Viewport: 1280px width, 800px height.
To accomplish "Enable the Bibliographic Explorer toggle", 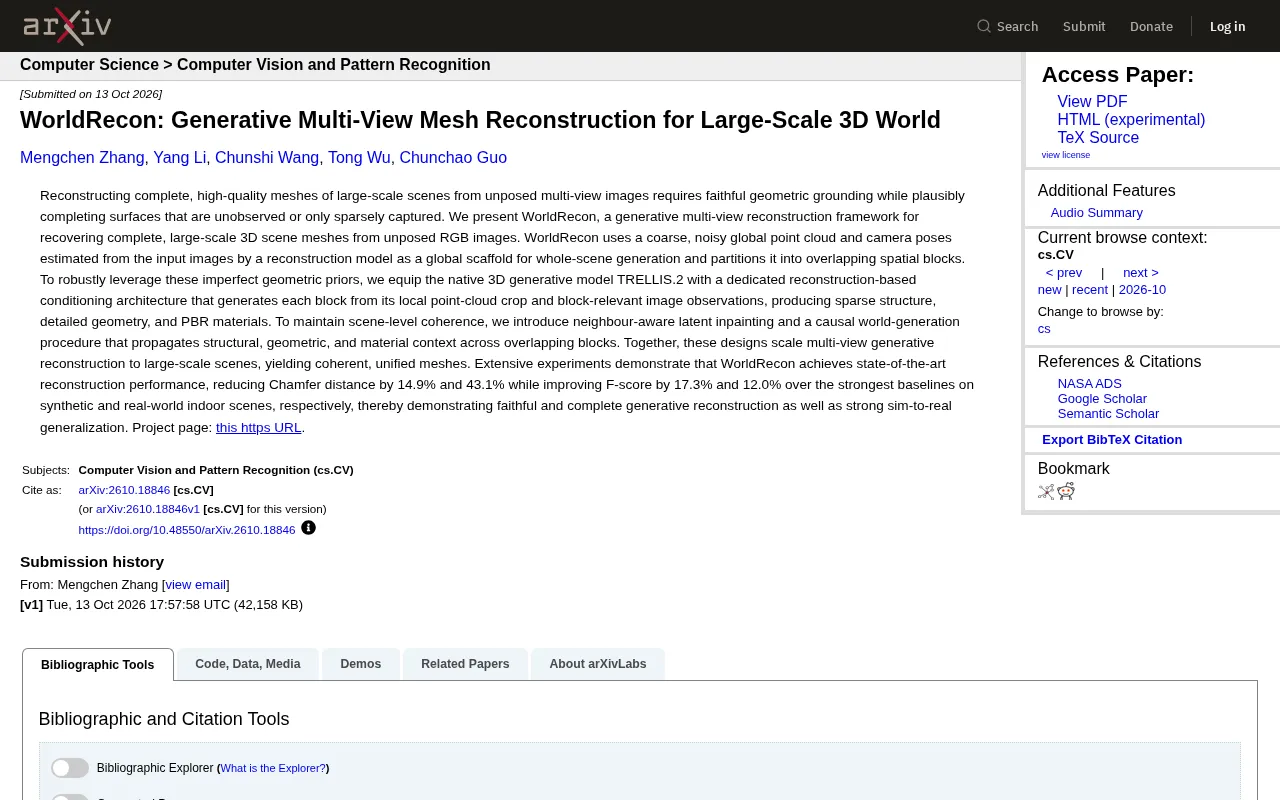I will tap(70, 768).
